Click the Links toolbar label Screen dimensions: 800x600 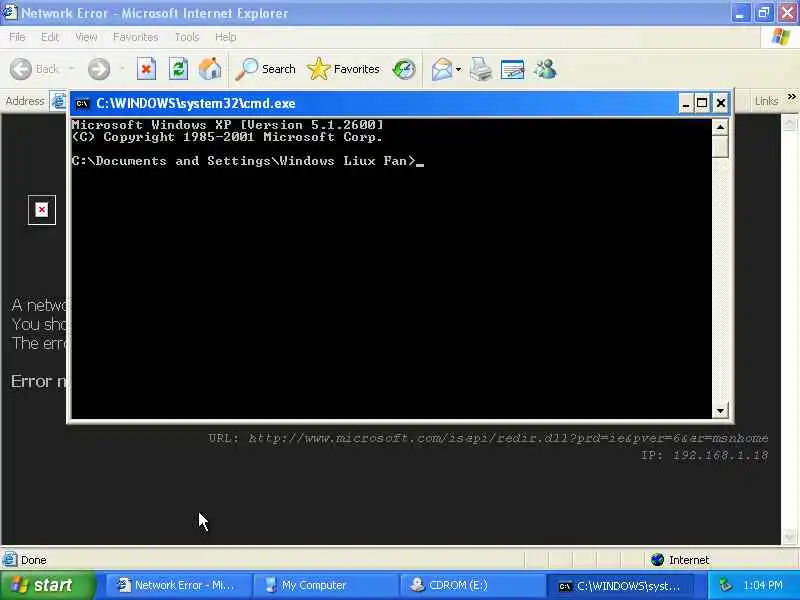pos(766,101)
